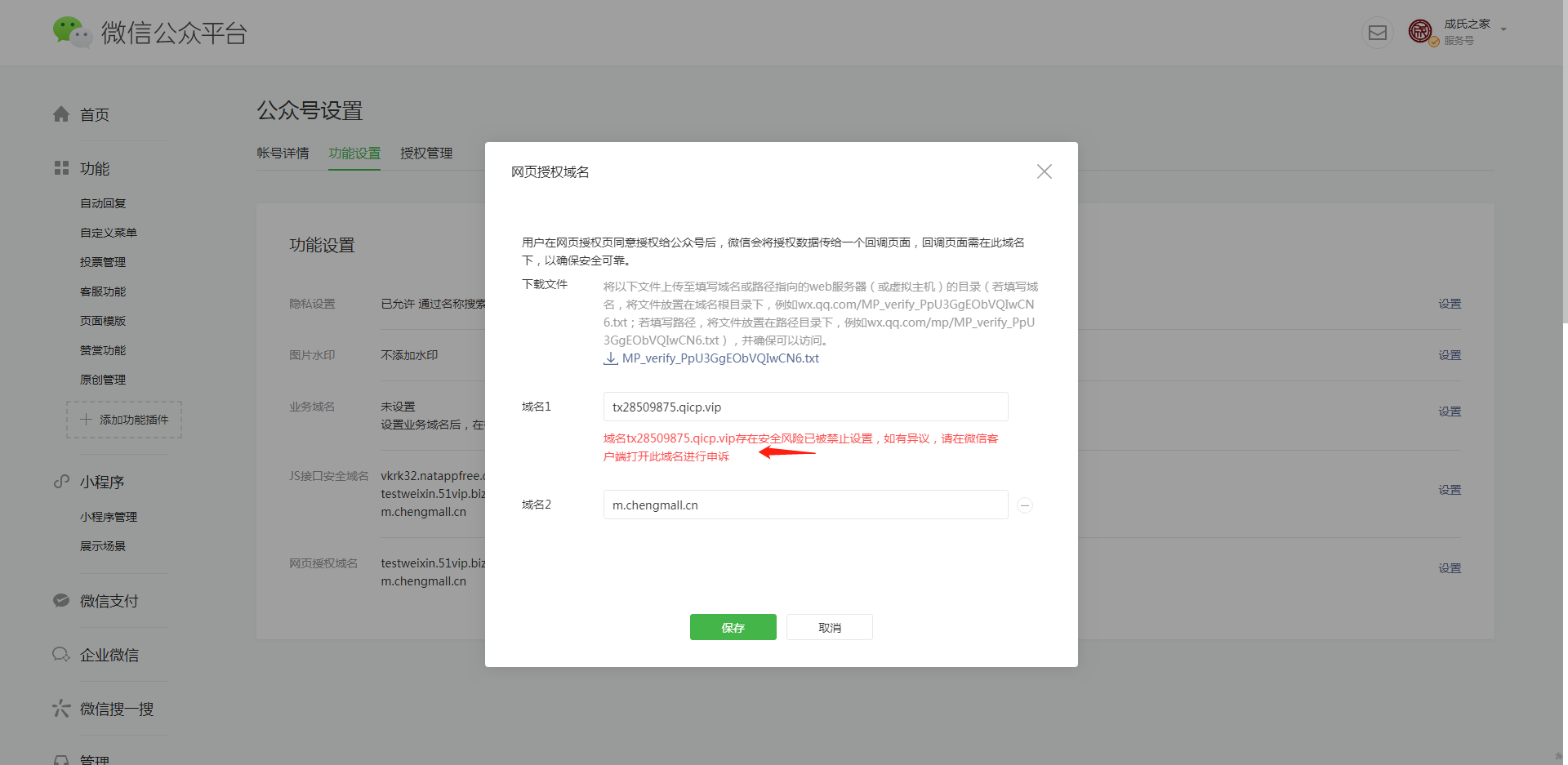Click the 域名2 input field
This screenshot has height=765, width=1568.
click(805, 505)
